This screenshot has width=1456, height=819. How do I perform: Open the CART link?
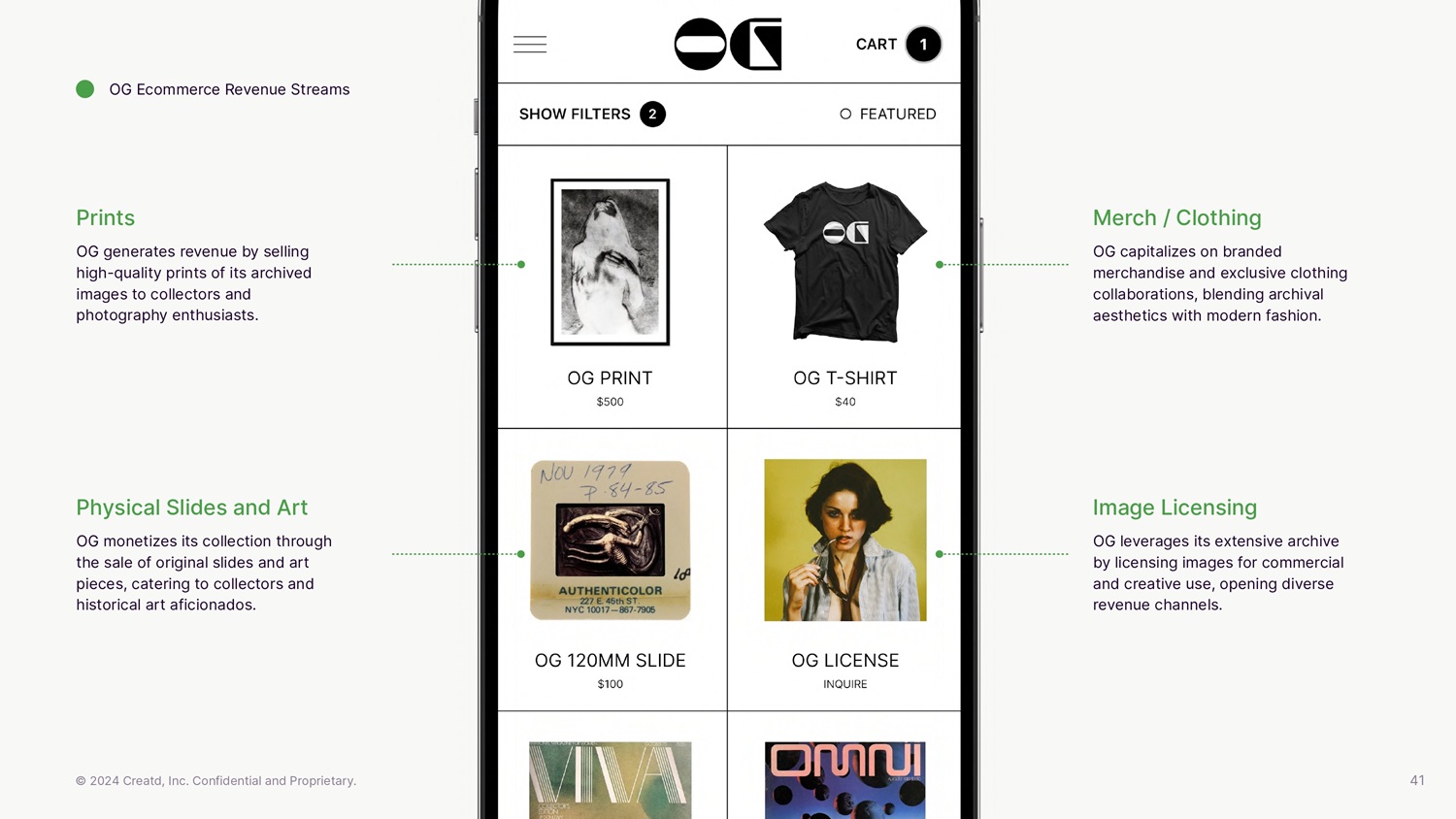(x=876, y=45)
